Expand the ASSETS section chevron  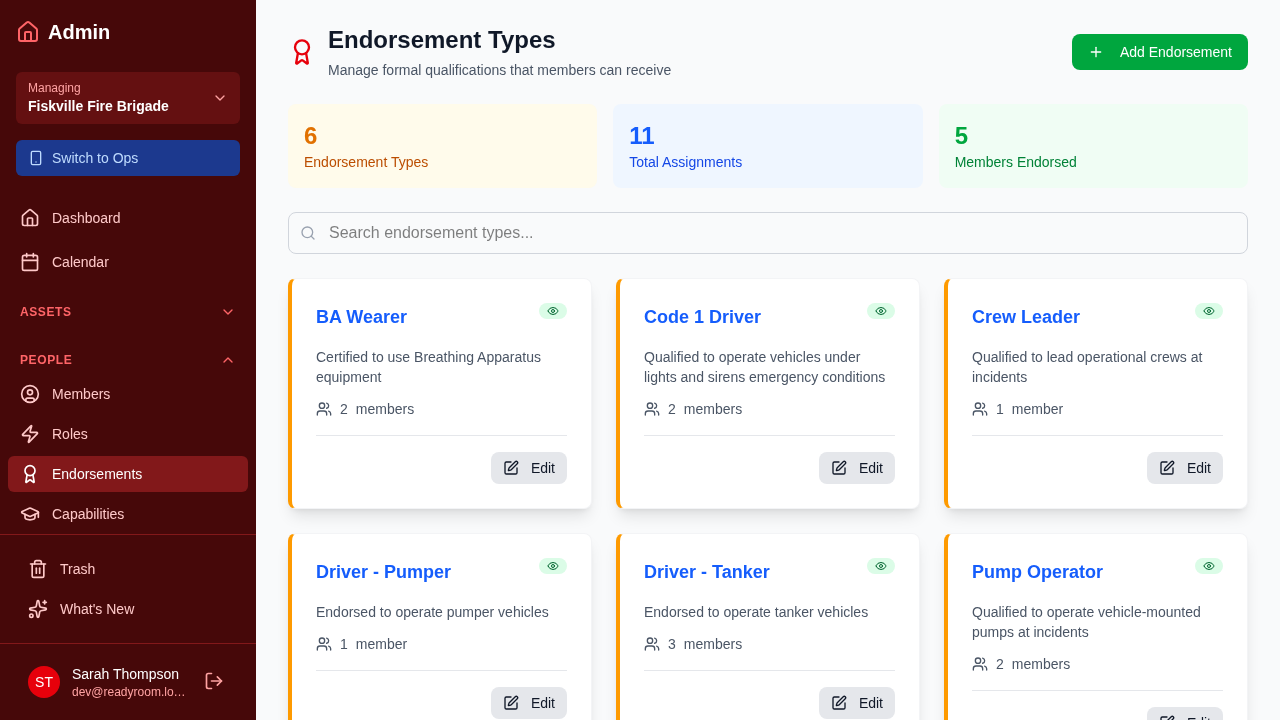pos(228,312)
